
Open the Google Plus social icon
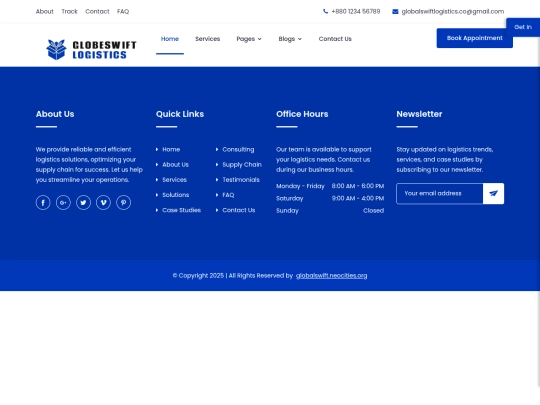pos(63,202)
